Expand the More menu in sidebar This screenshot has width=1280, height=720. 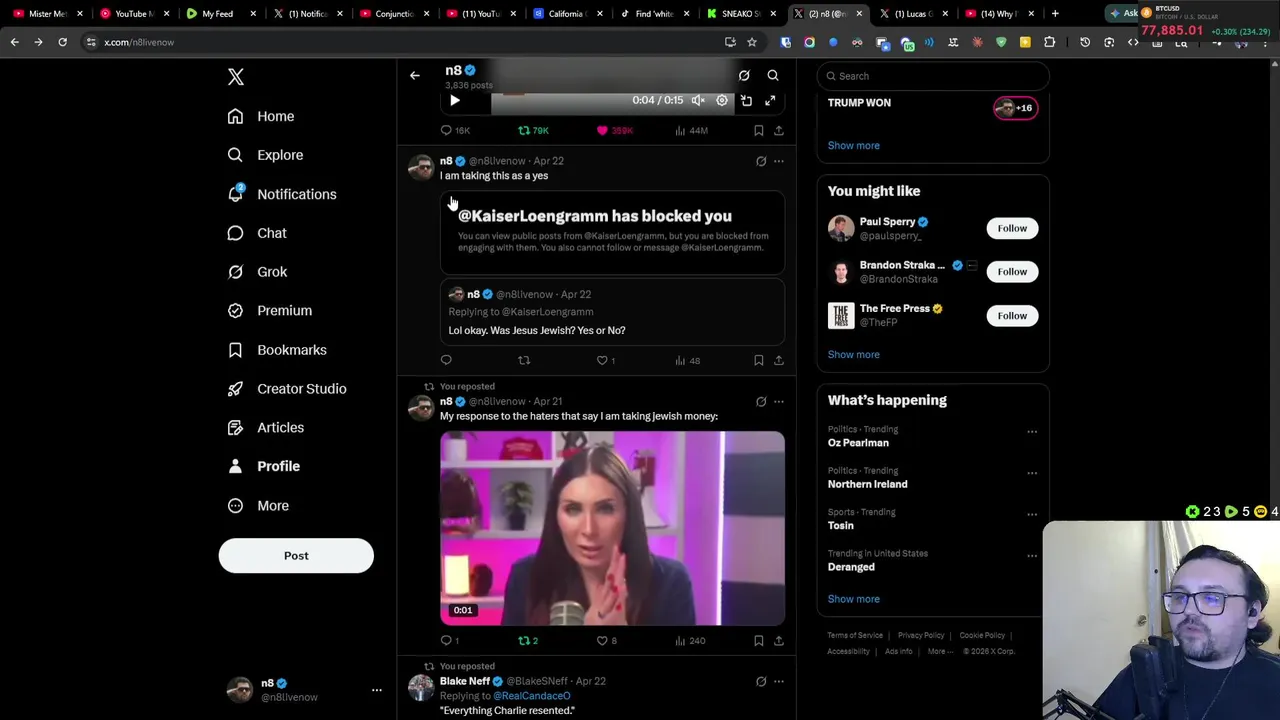click(x=258, y=506)
